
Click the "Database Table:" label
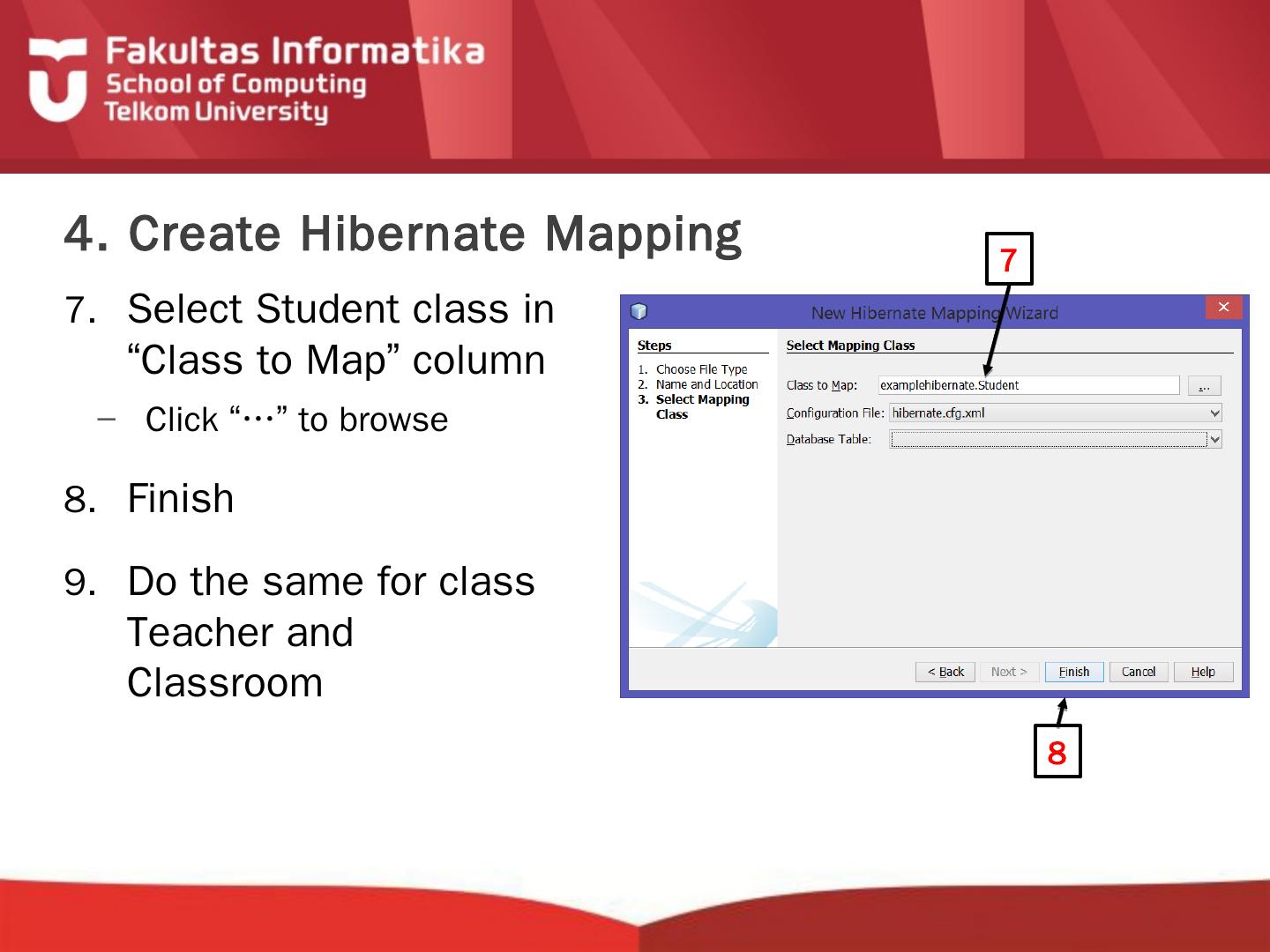828,439
